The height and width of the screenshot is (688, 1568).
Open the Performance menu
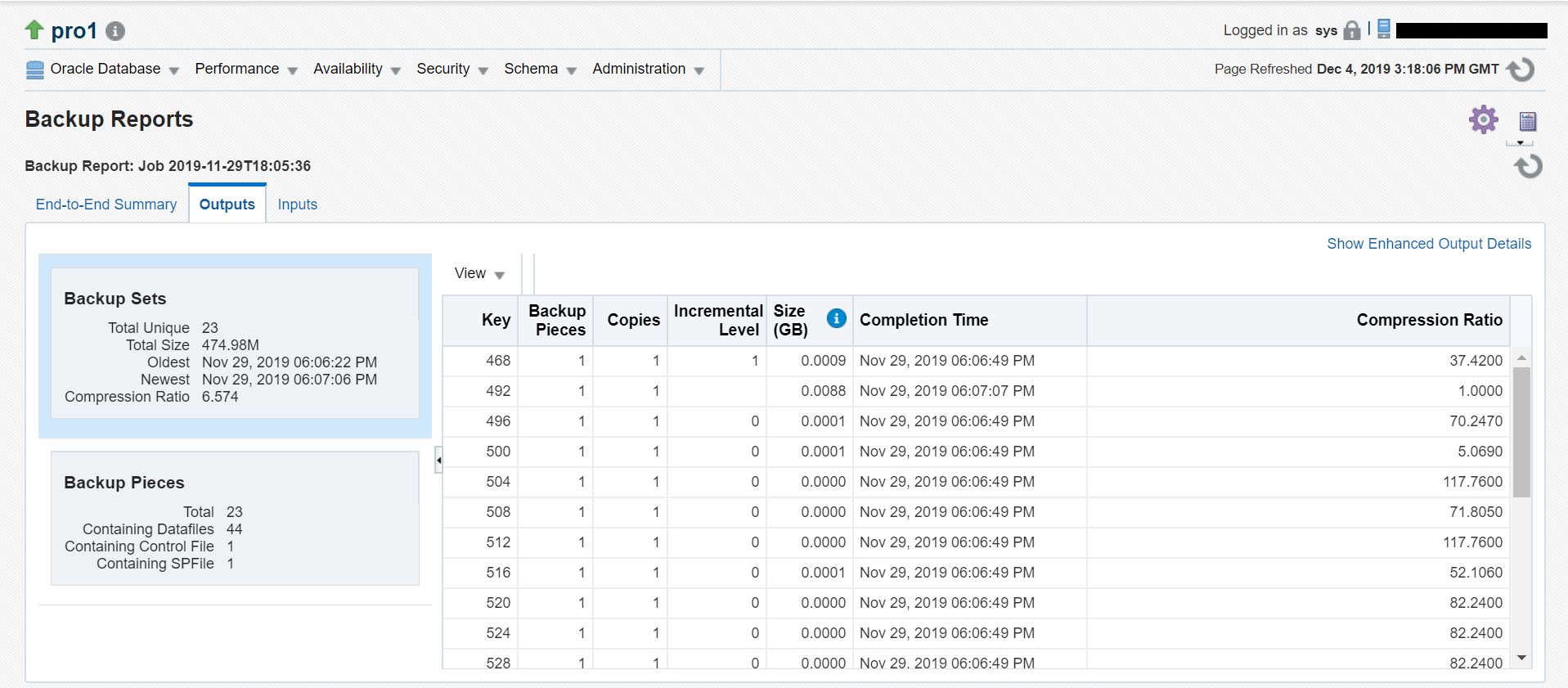(245, 69)
